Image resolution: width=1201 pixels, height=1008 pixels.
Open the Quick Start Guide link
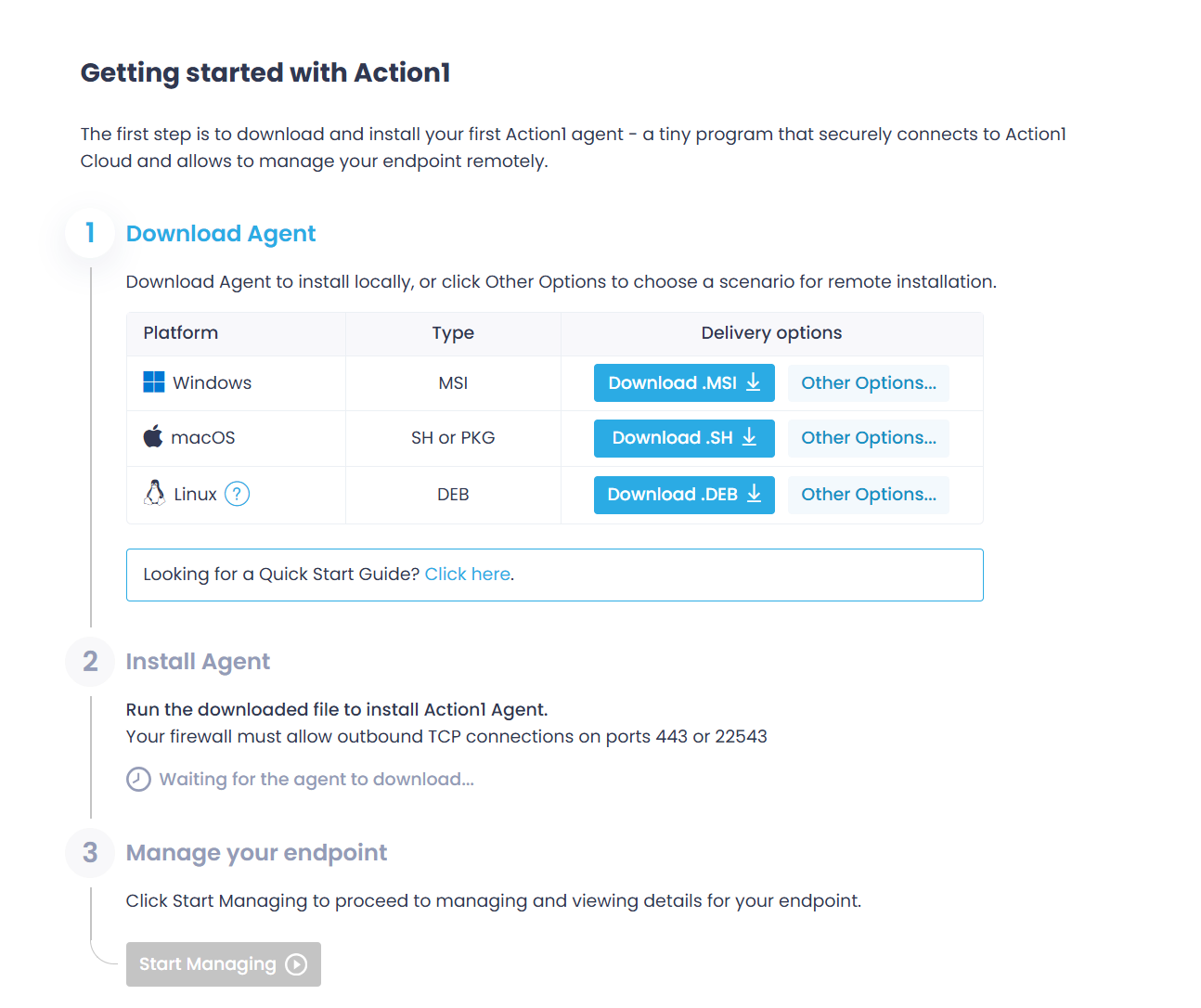467,575
